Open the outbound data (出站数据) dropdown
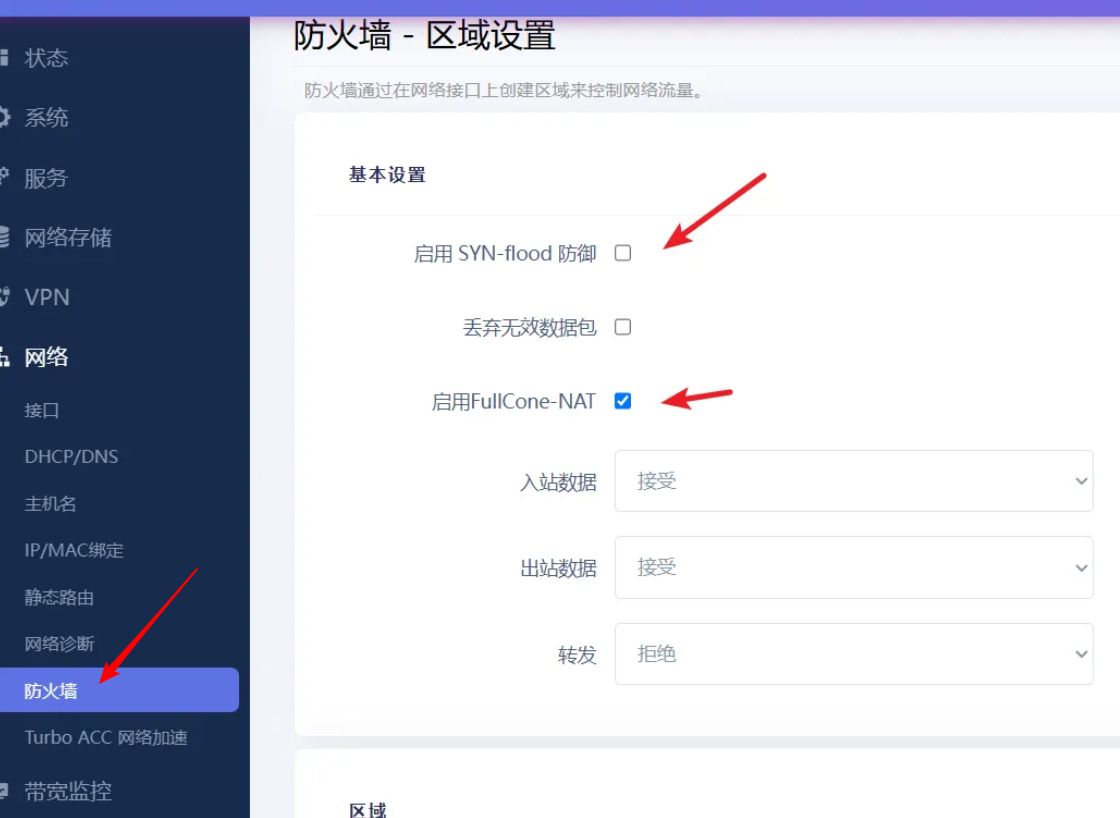The height and width of the screenshot is (818, 1120). click(853, 567)
